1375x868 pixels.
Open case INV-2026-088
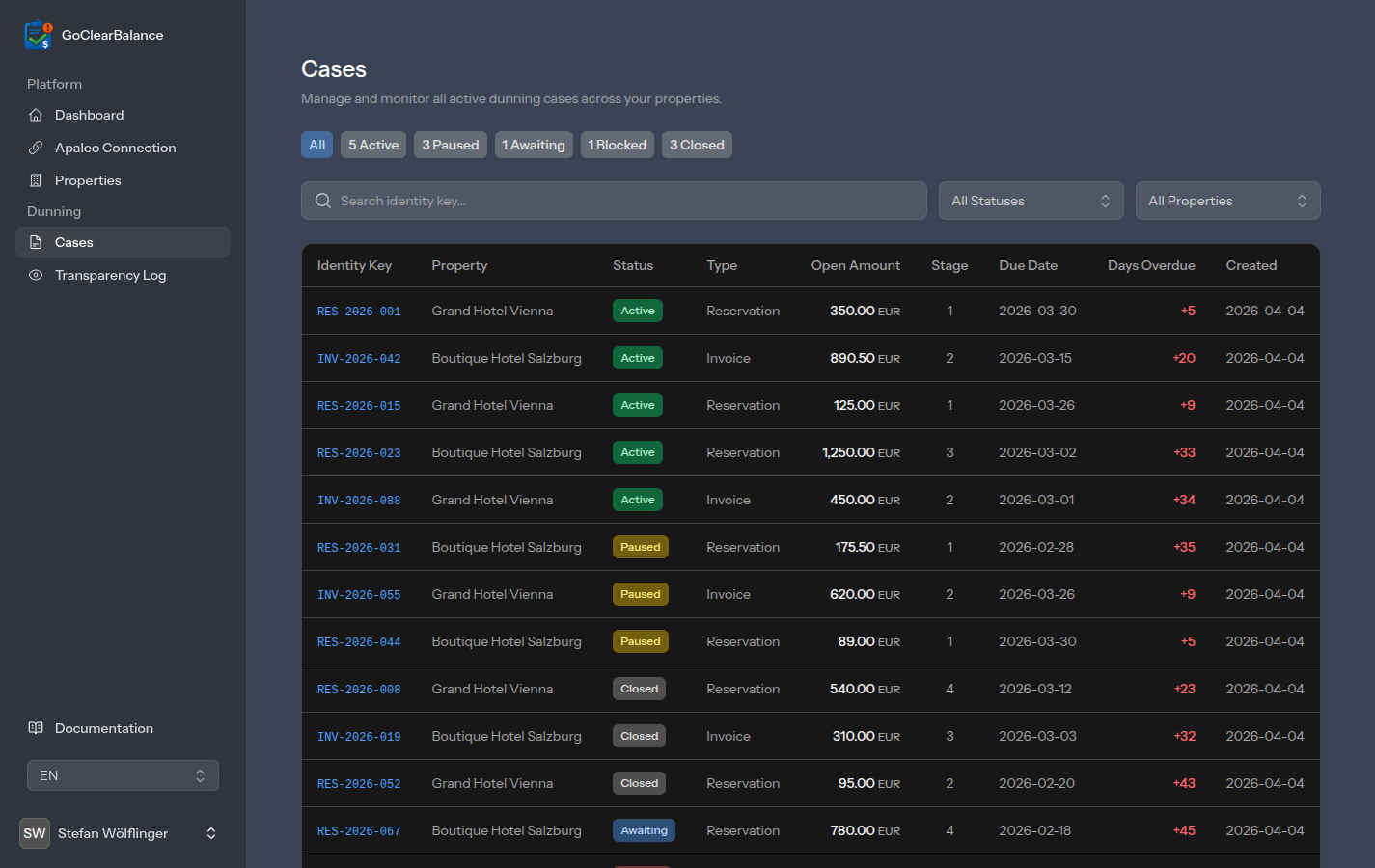pos(359,501)
